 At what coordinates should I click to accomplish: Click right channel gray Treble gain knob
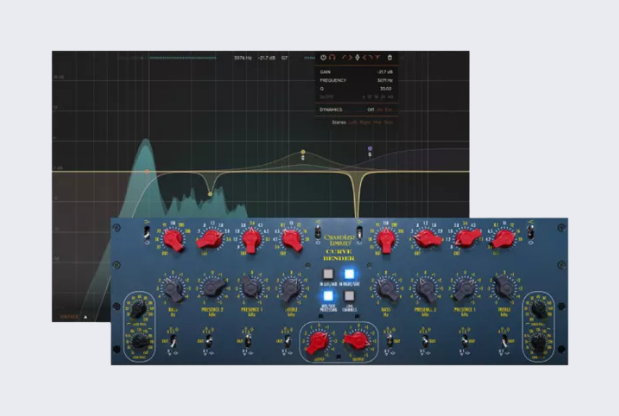pyautogui.click(x=505, y=287)
